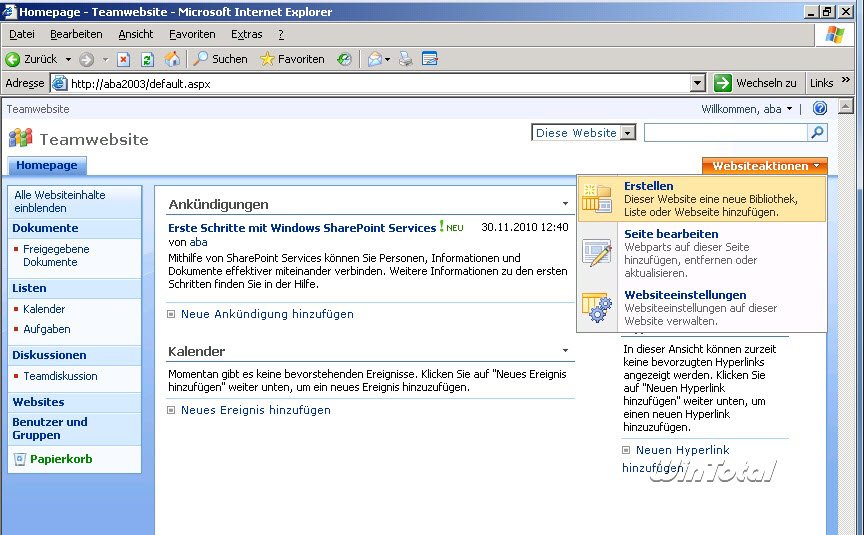Open Freigegebene Dokumente link

pos(56,256)
